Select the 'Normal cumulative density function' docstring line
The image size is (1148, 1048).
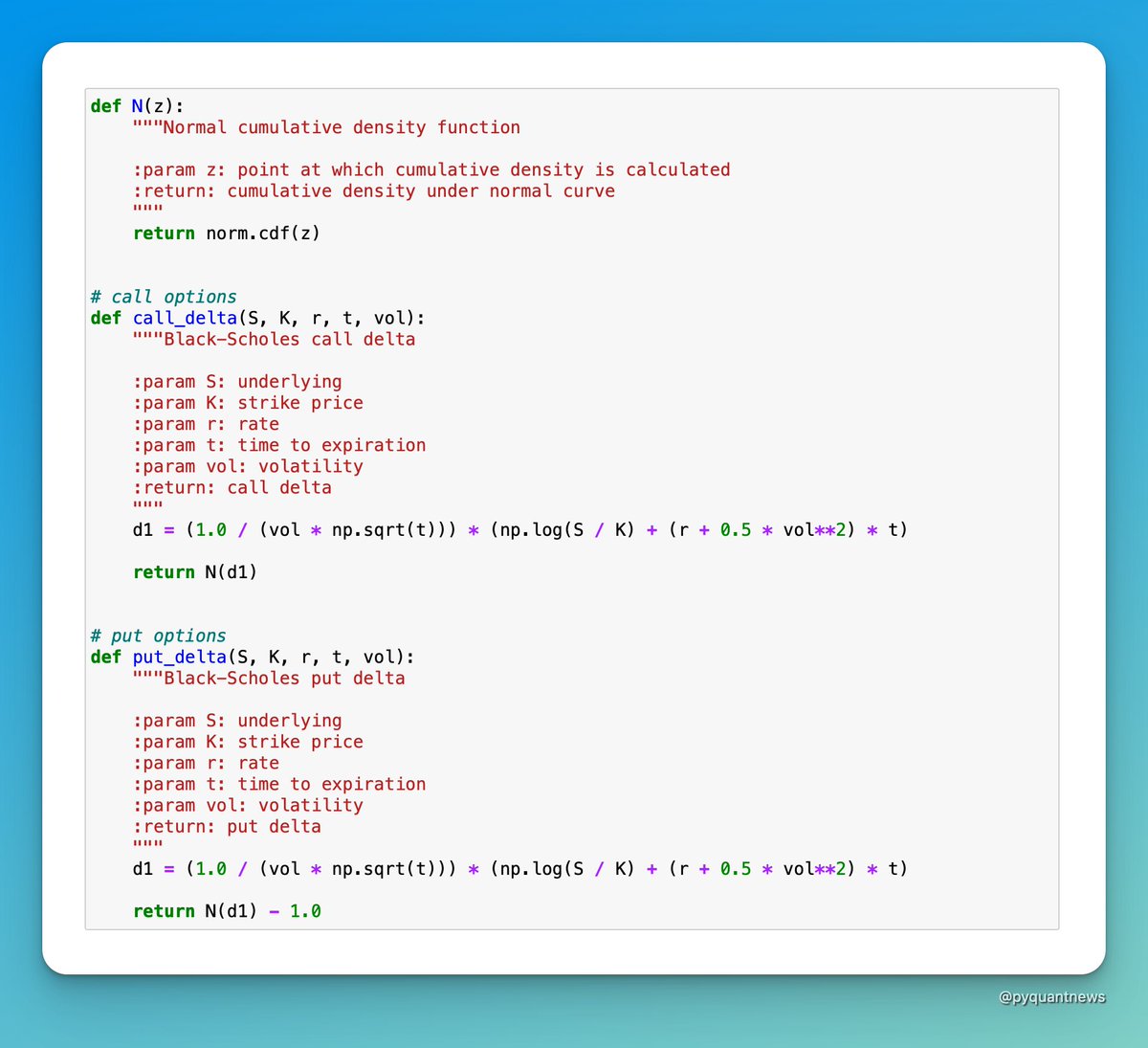coord(326,127)
